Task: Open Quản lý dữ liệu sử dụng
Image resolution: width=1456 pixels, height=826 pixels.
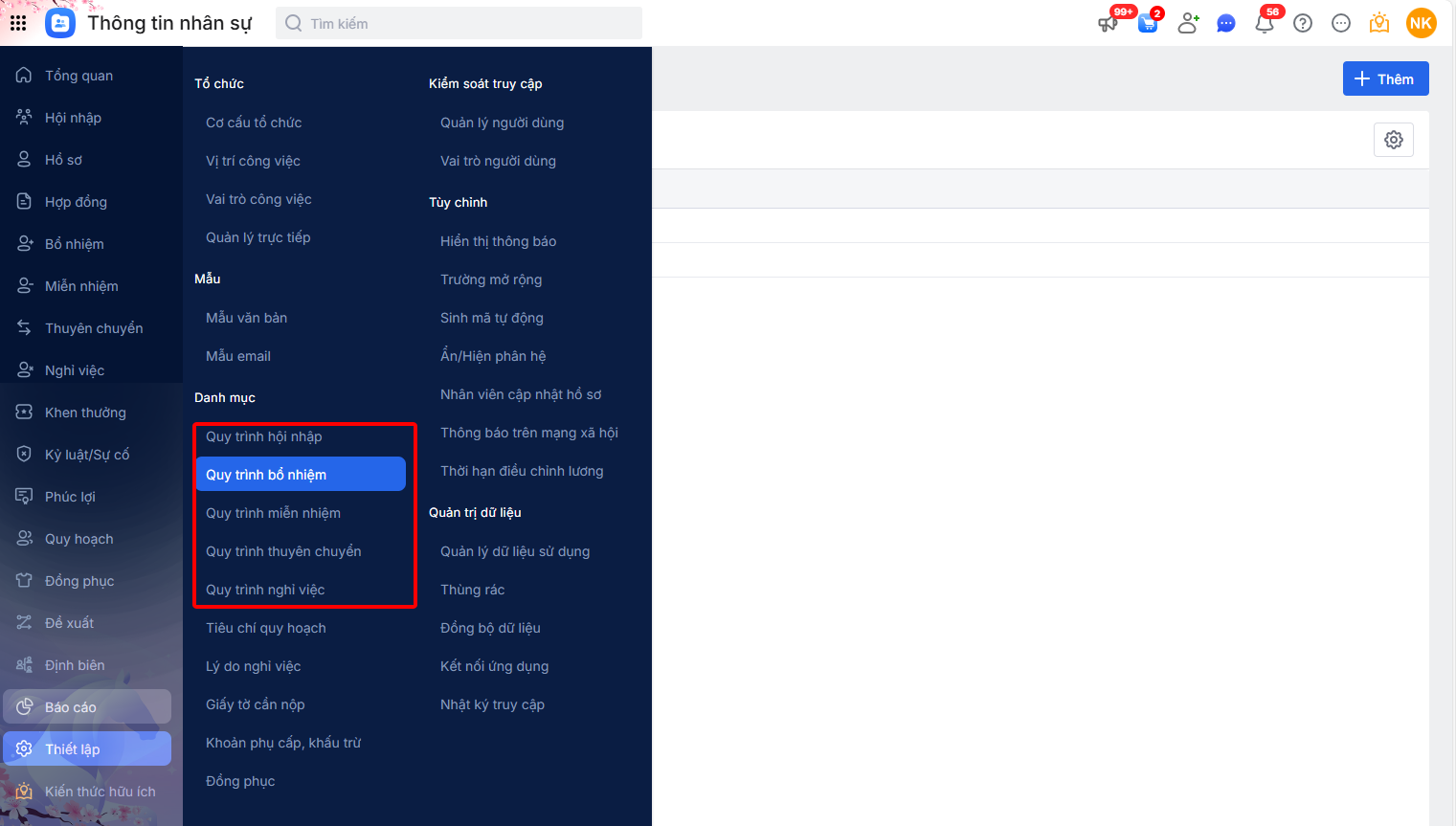Action: coord(515,551)
